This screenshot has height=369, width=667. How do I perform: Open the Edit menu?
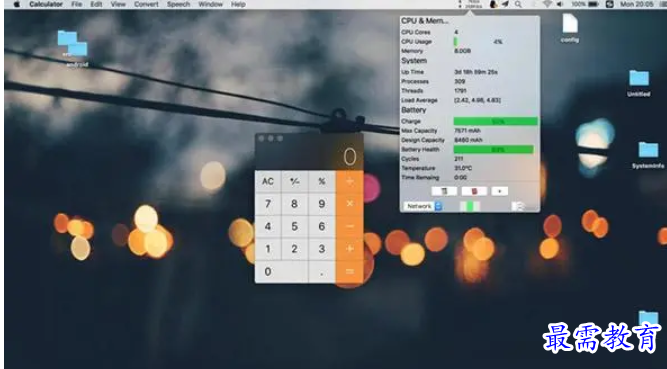pos(97,4)
